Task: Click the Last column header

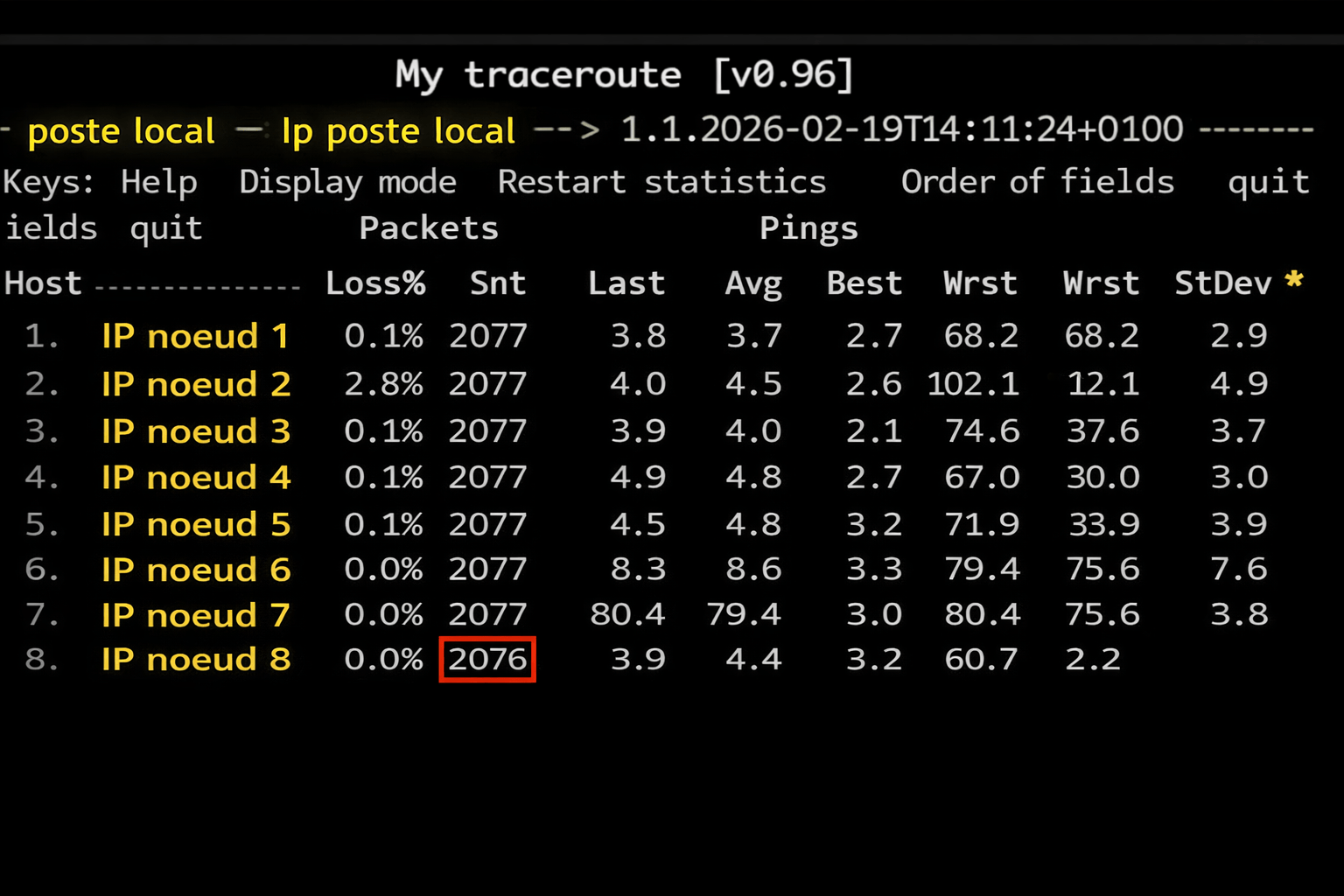Action: pos(626,283)
